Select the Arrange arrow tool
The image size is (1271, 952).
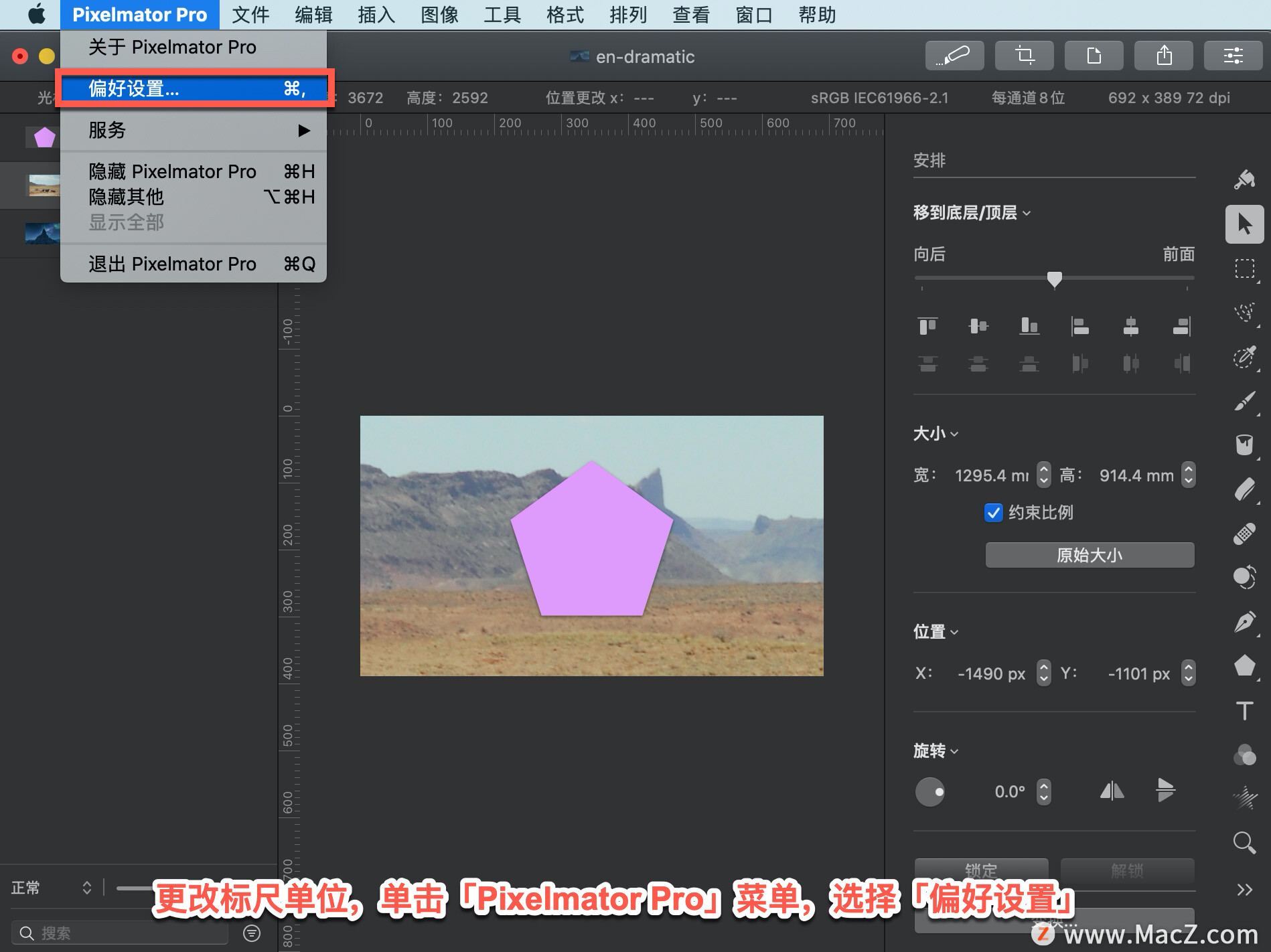click(1244, 224)
